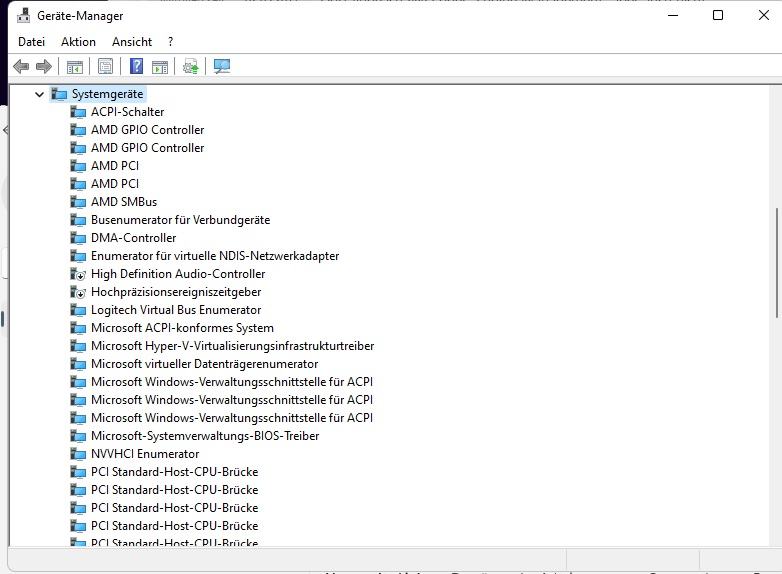Click the update driver icon with green arrow
The width and height of the screenshot is (782, 574).
191,66
